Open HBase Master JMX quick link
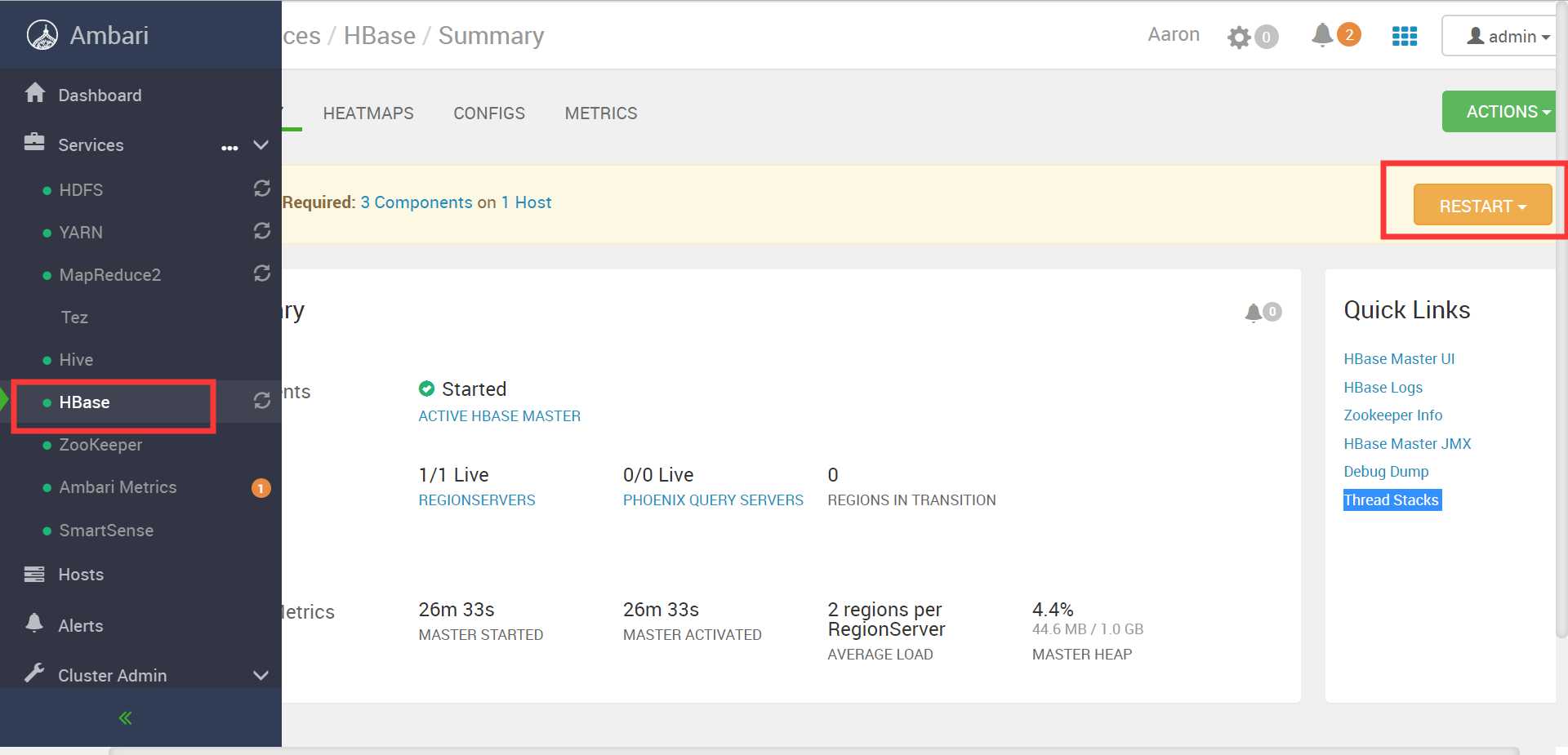 coord(1407,444)
